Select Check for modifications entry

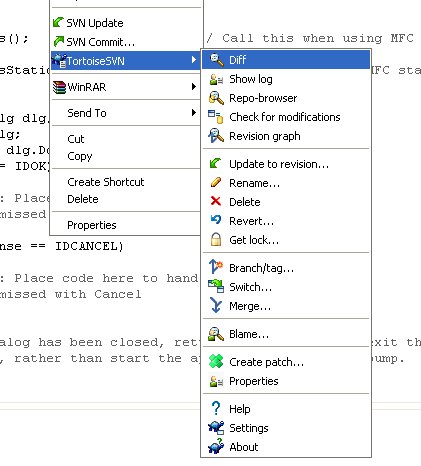(x=286, y=117)
